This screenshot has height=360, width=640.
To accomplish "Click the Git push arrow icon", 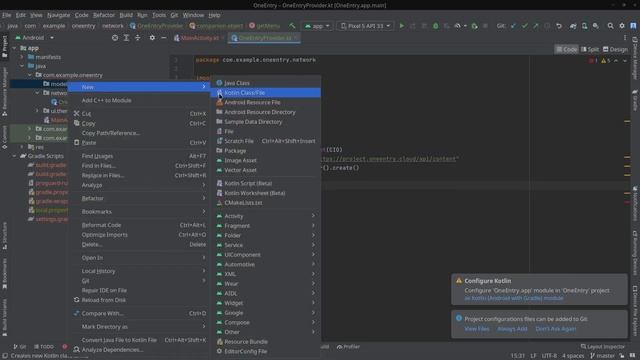I will pyautogui.click(x=536, y=26).
